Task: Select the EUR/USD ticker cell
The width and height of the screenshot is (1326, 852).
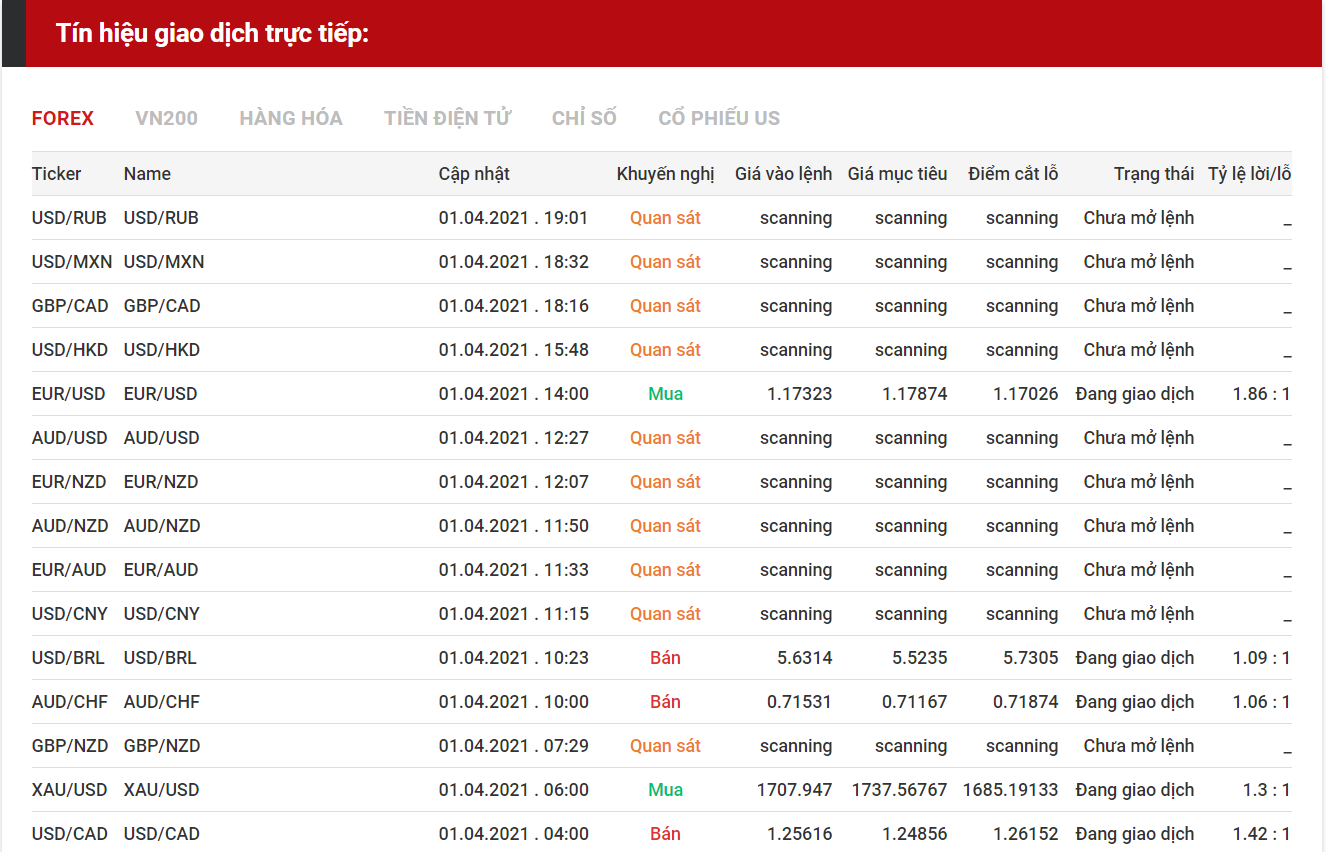Action: coord(69,394)
